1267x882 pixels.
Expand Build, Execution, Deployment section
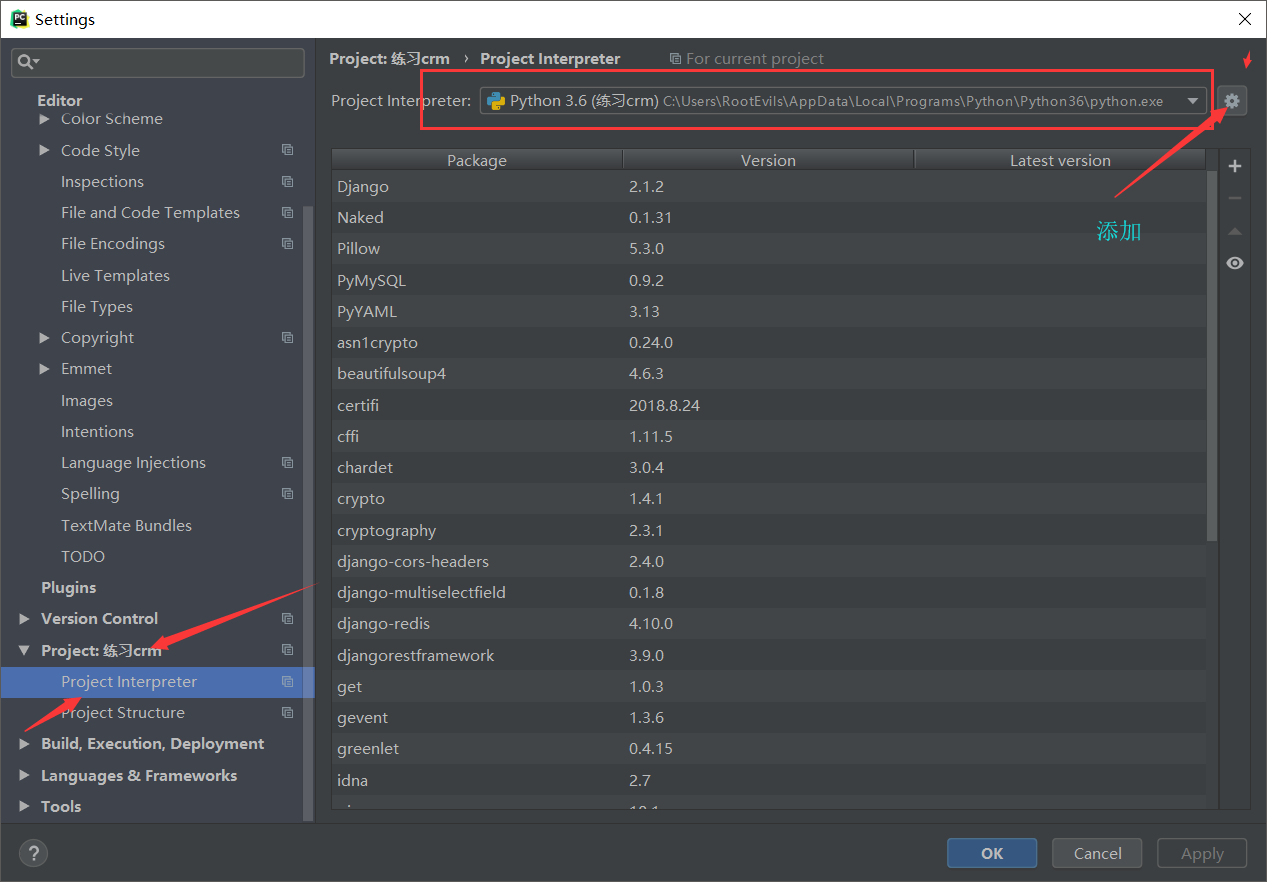(24, 743)
